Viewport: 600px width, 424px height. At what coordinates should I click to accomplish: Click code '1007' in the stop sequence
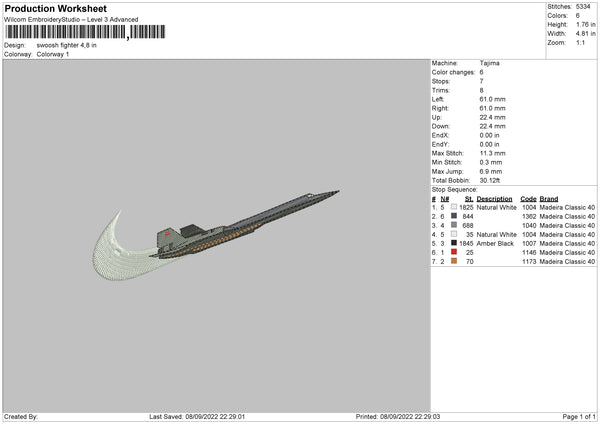(x=529, y=244)
